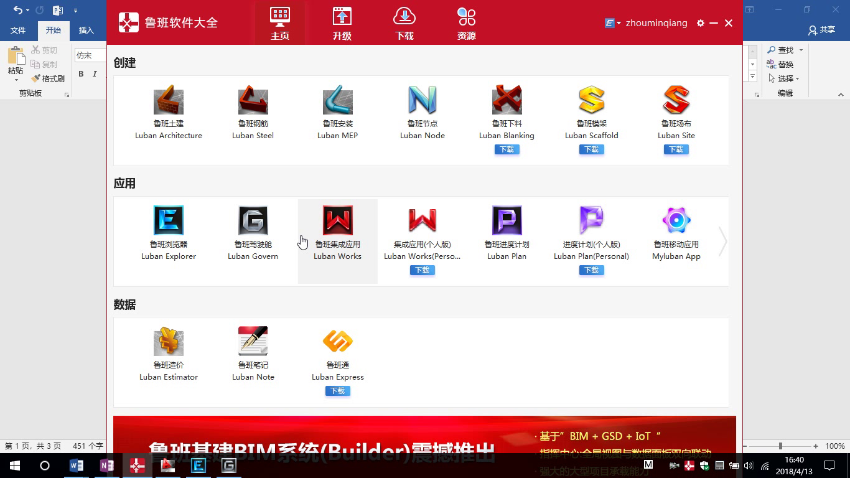Download Luban Blanking with its blue button
The height and width of the screenshot is (478, 850).
(x=507, y=150)
